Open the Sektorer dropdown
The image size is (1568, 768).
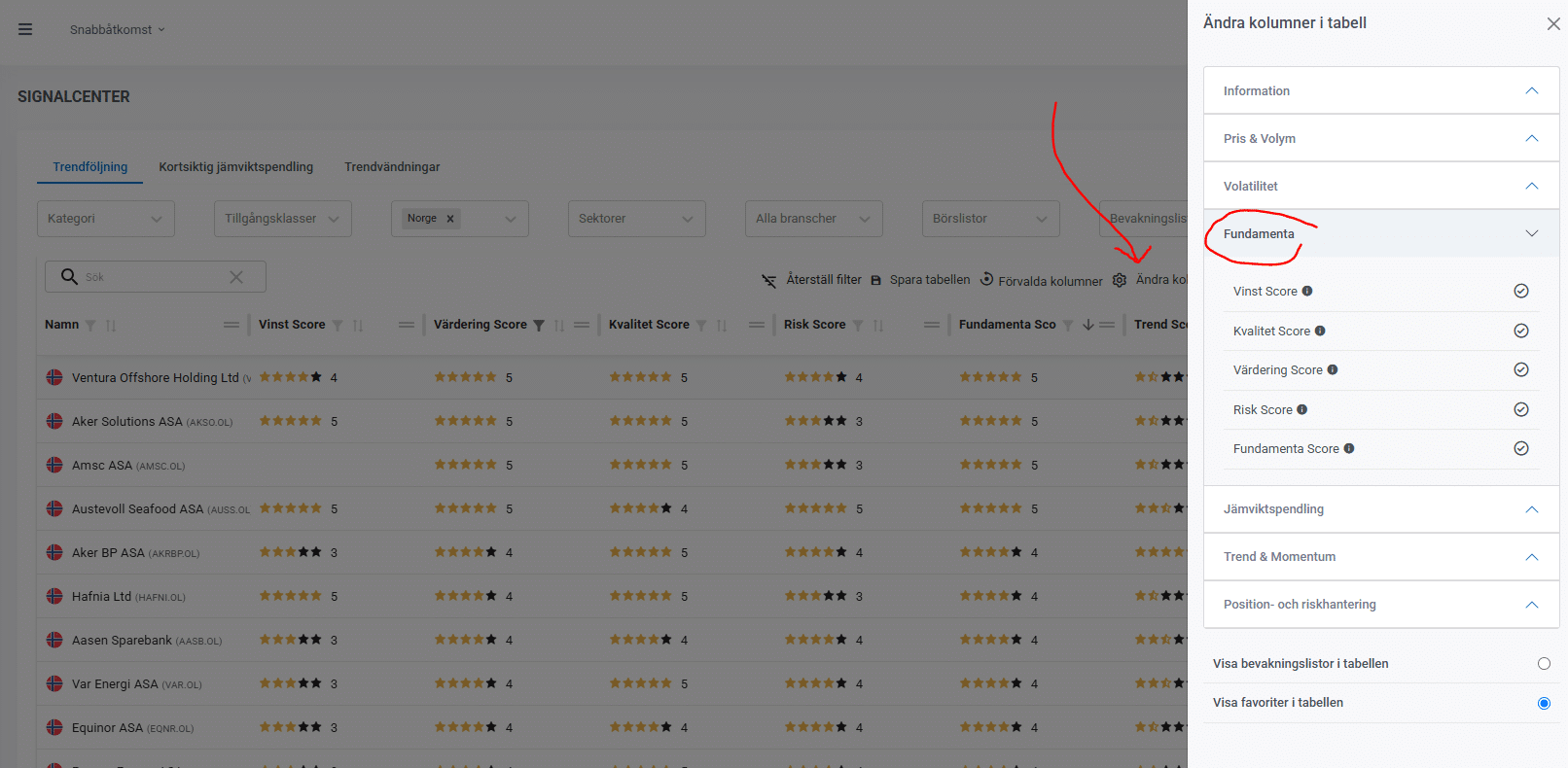(x=636, y=219)
